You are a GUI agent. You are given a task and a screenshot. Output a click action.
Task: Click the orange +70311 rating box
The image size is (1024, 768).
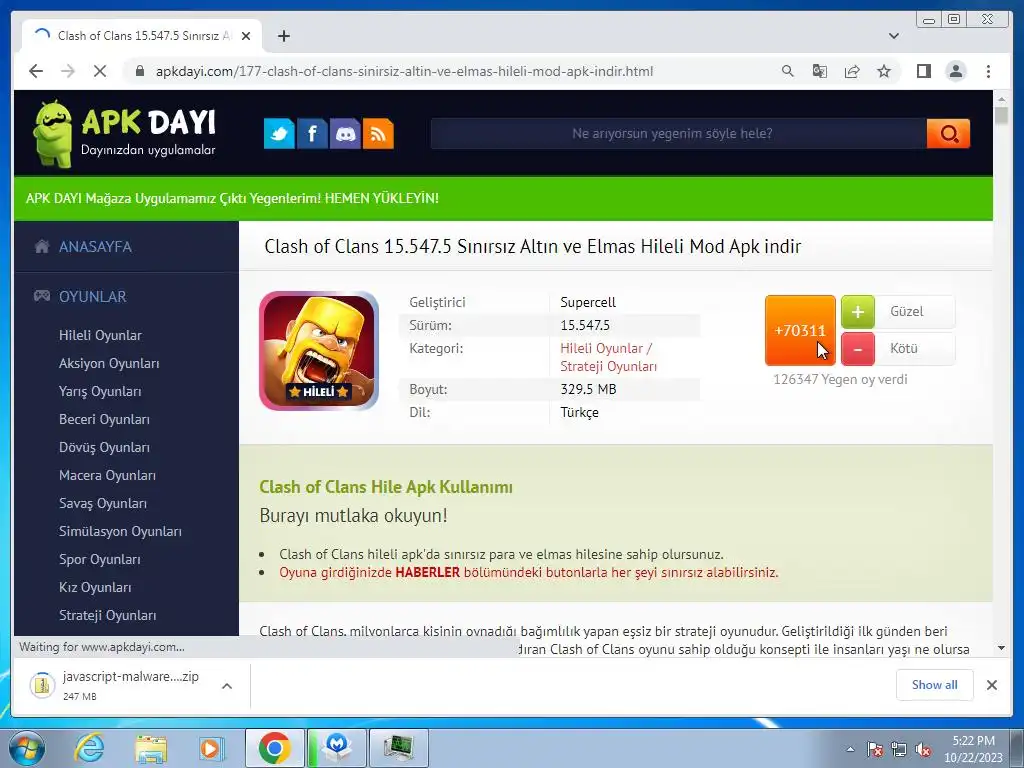point(800,330)
